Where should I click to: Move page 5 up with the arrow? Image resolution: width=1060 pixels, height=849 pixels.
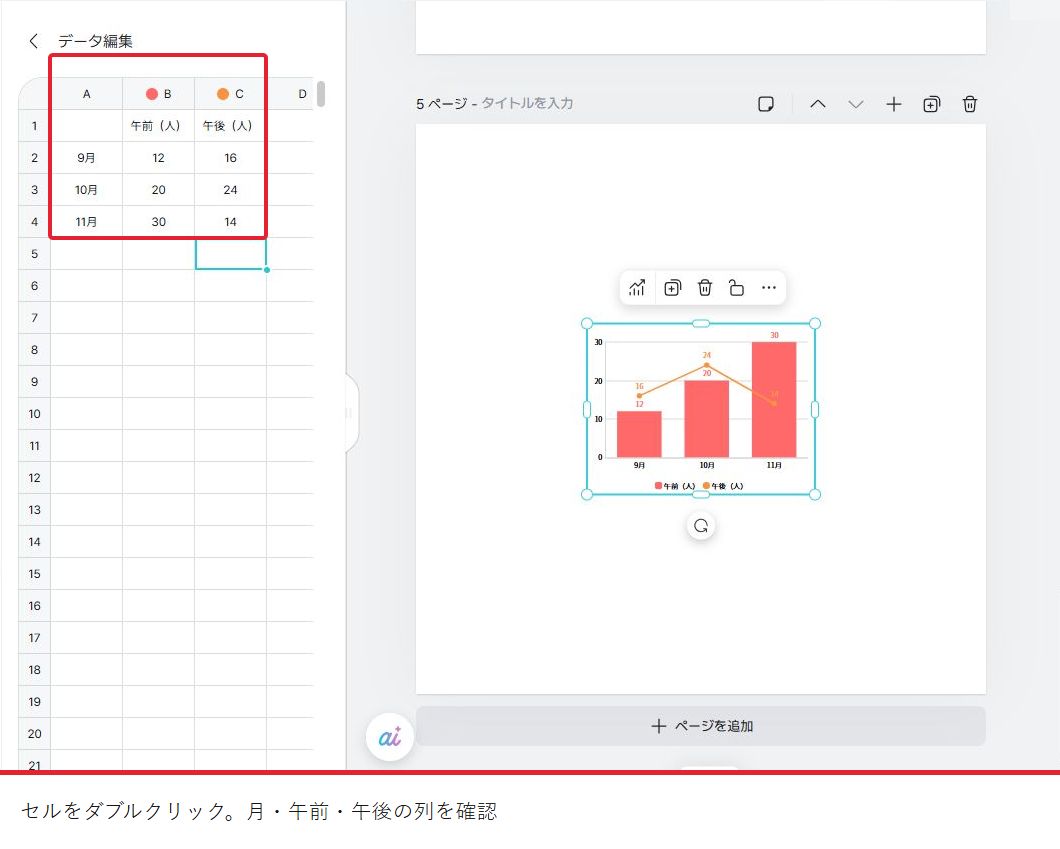[x=818, y=104]
